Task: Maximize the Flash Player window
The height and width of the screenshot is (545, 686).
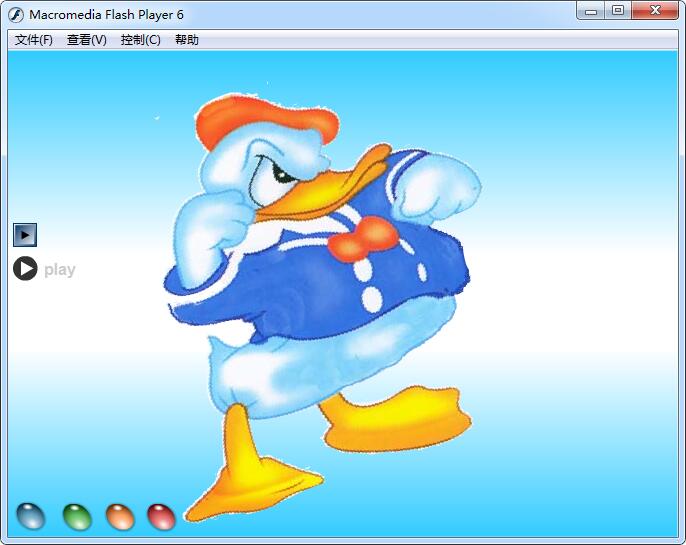Action: pos(618,10)
